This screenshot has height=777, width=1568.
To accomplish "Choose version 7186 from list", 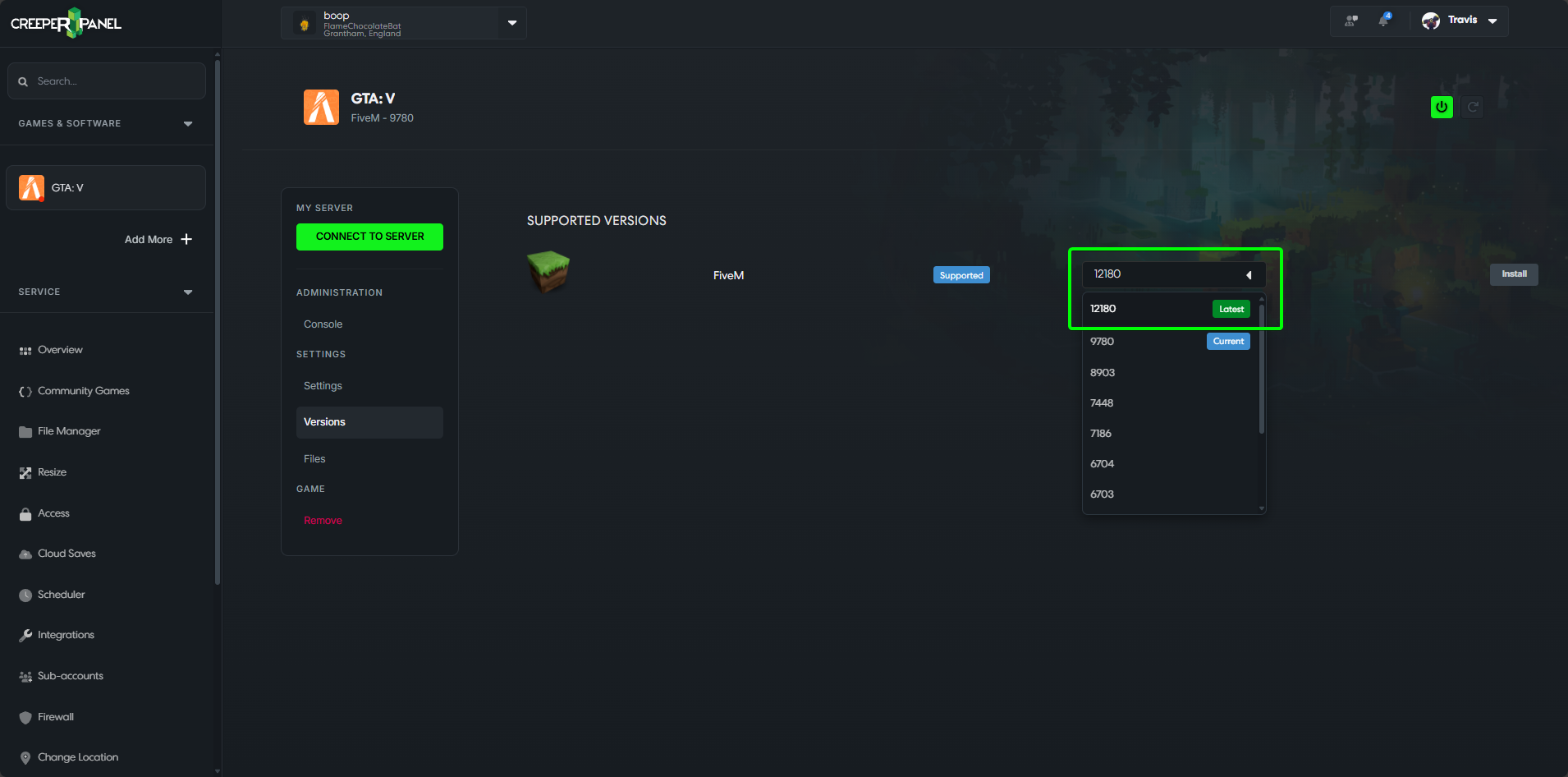I will pyautogui.click(x=1171, y=434).
